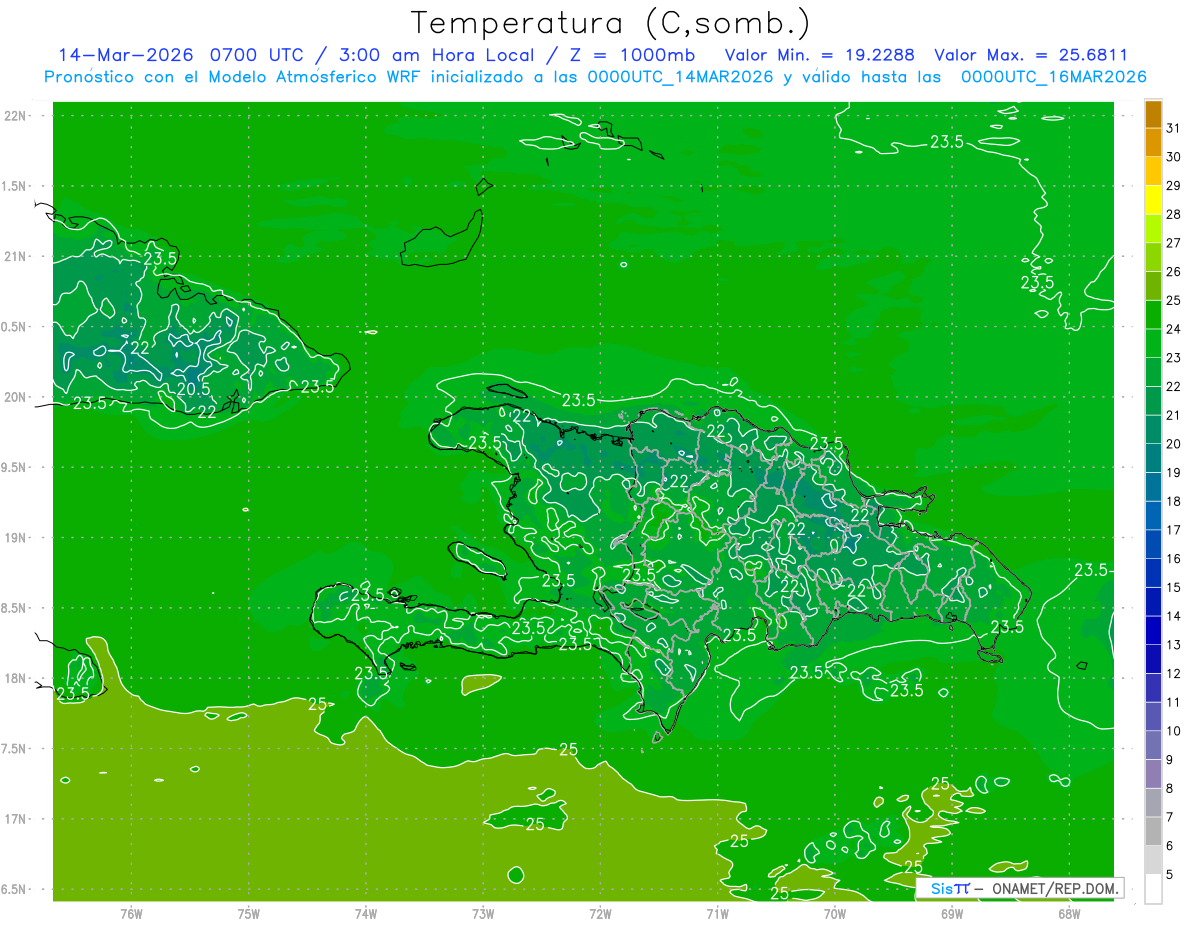
Task: Click the color scale label 17
Action: (1174, 530)
